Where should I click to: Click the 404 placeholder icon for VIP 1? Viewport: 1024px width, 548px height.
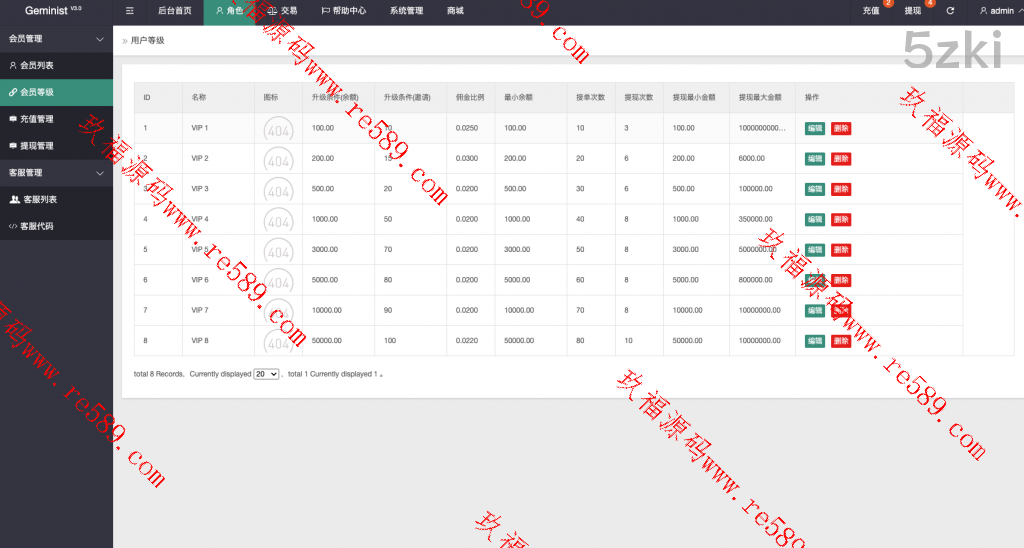pyautogui.click(x=278, y=129)
